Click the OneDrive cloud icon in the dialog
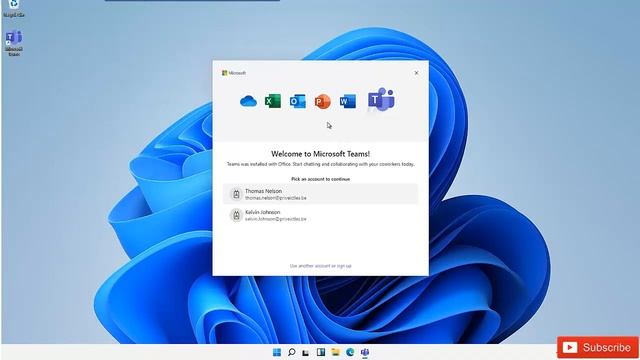Image resolution: width=640 pixels, height=360 pixels. click(248, 101)
